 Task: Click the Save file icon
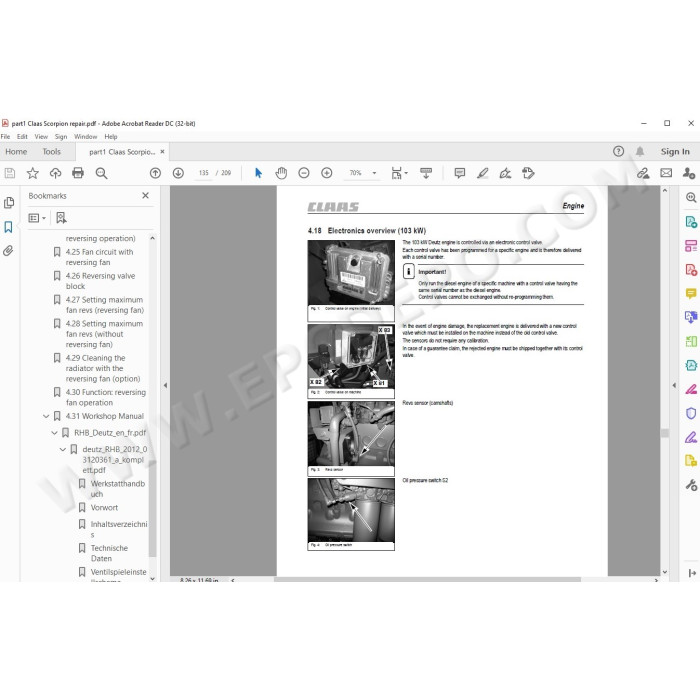click(9, 173)
